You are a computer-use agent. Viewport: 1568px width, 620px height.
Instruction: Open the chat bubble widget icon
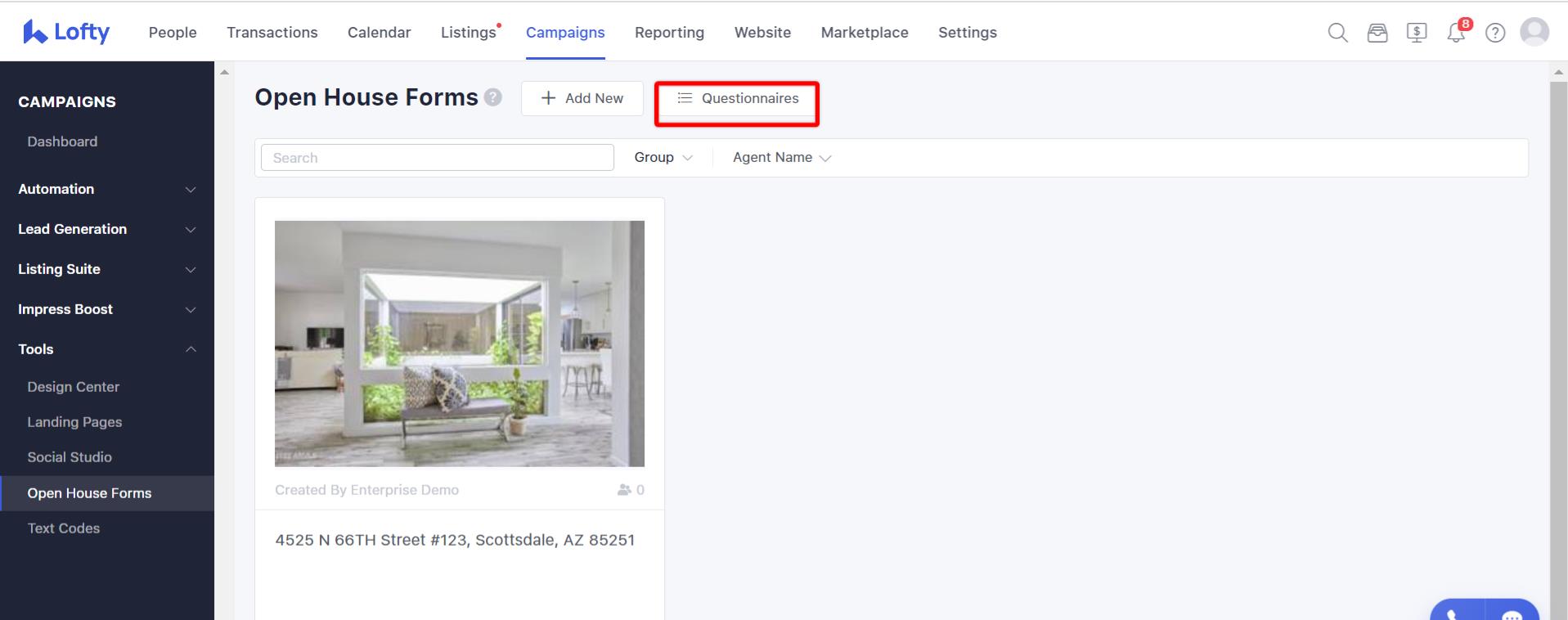click(x=1512, y=614)
